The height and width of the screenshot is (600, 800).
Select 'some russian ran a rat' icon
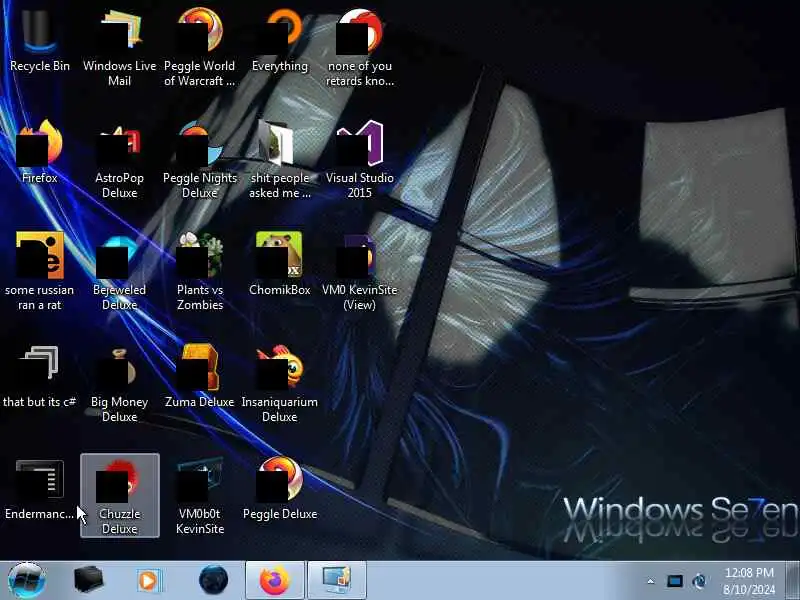tap(39, 271)
